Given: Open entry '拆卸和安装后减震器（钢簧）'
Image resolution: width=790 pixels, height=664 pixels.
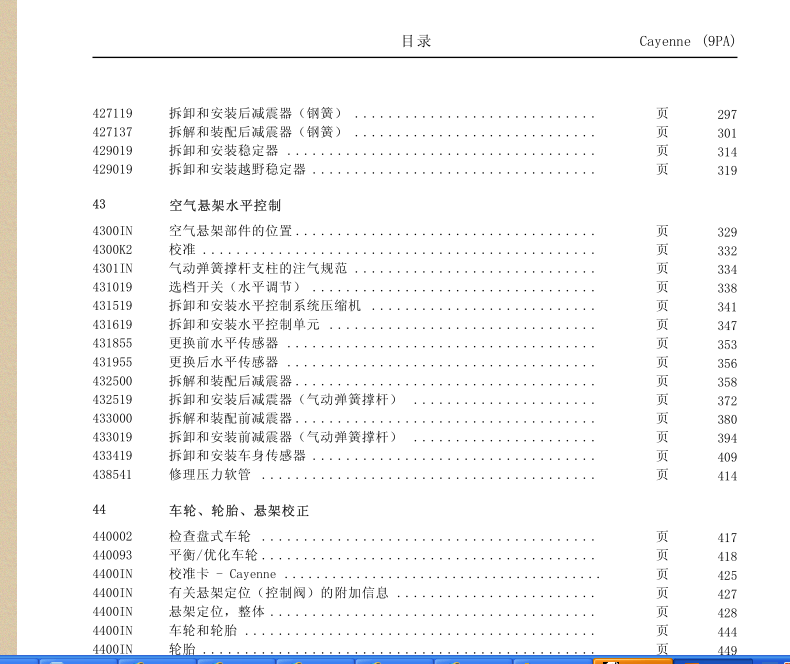Looking at the screenshot, I should (x=255, y=113).
